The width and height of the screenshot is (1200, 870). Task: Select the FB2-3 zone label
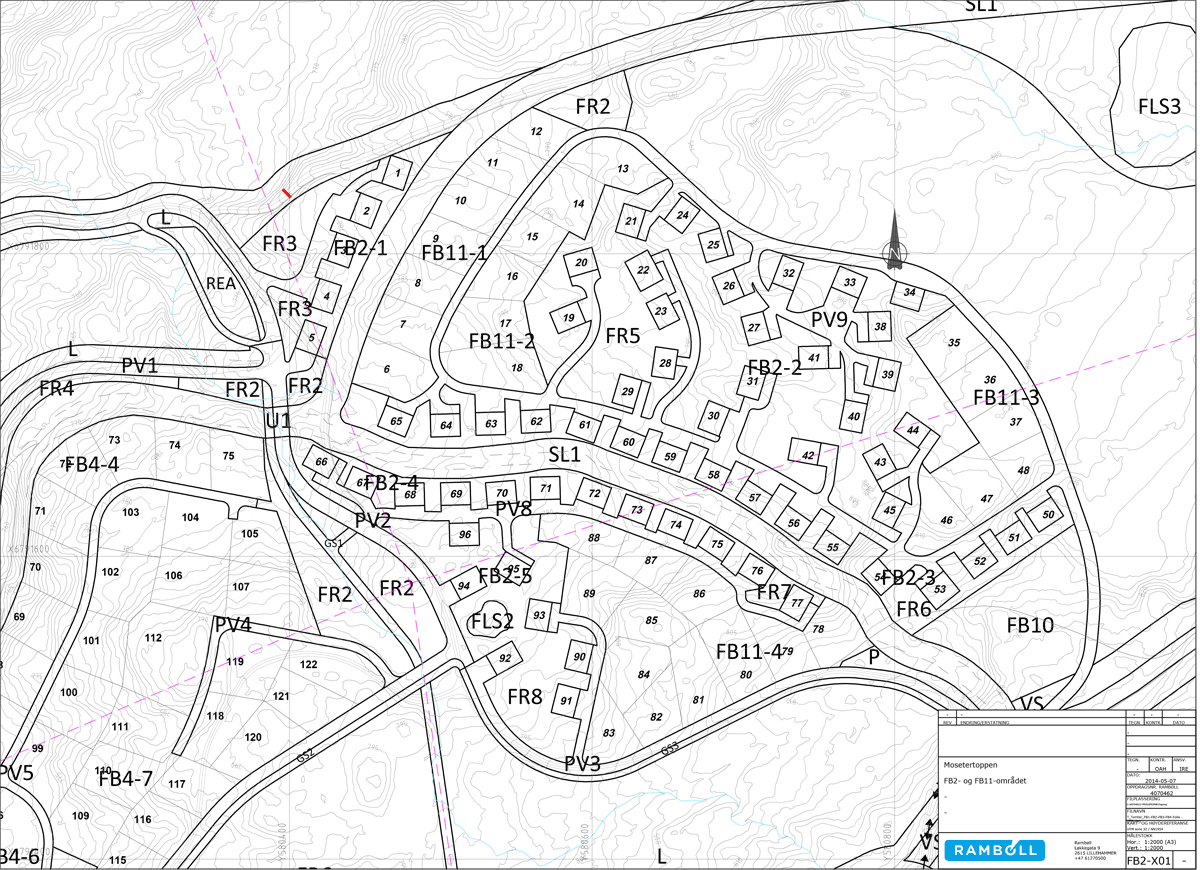(x=908, y=577)
